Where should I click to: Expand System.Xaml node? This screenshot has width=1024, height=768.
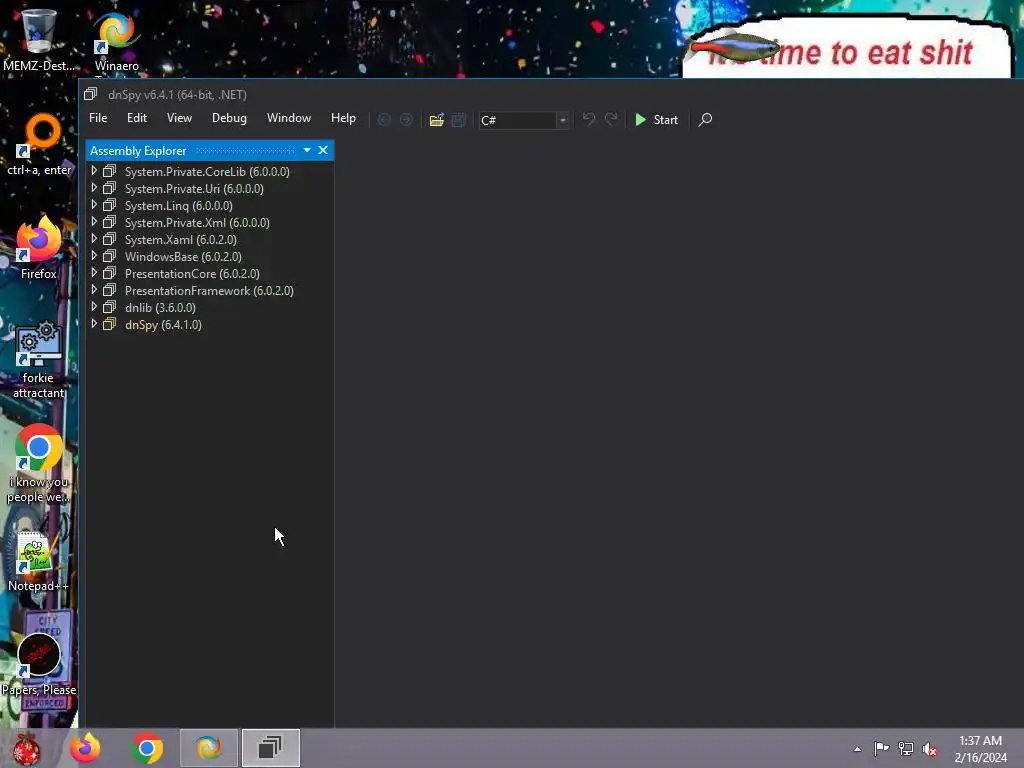pos(94,238)
